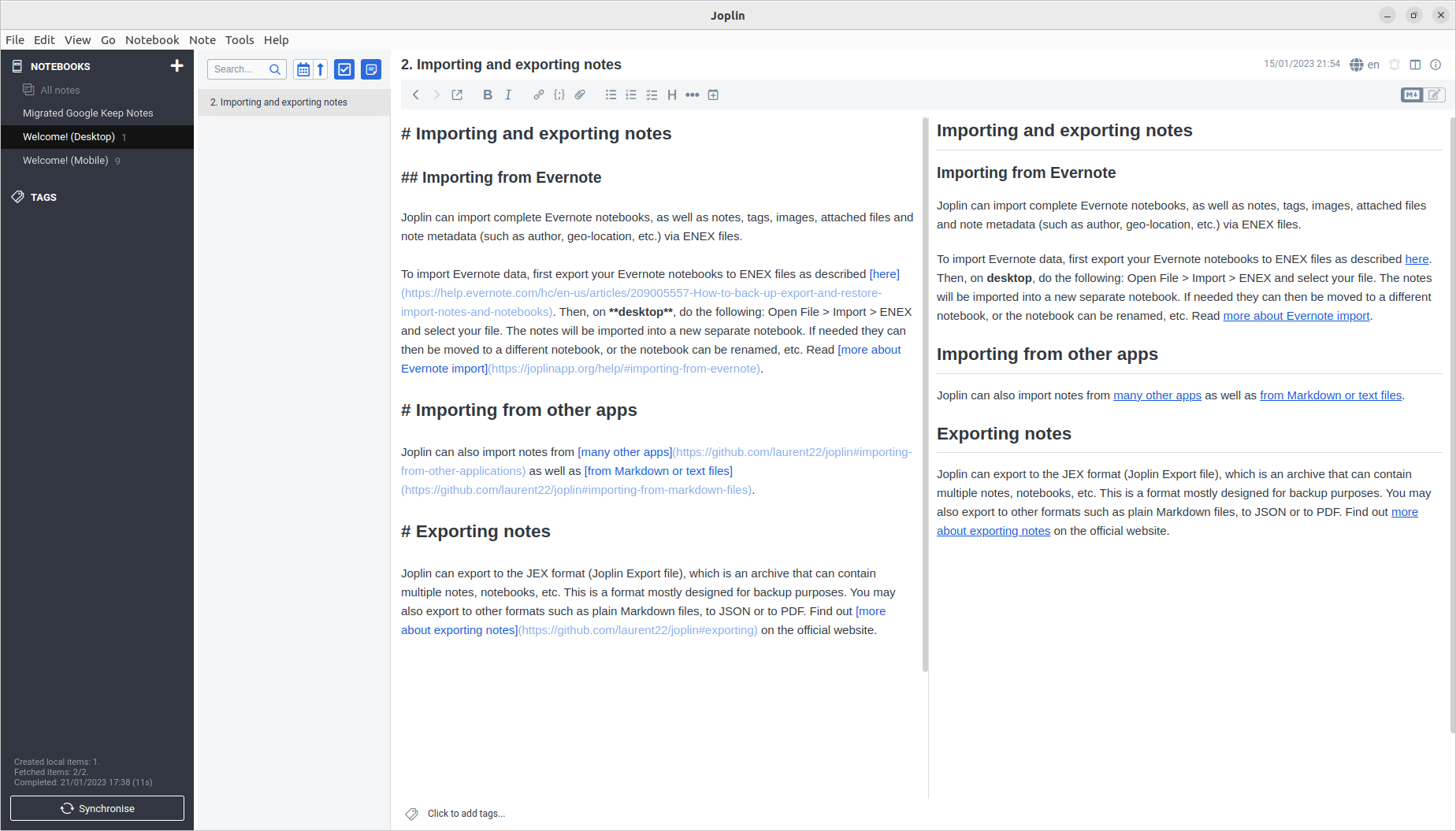Click the NOTEBOOKS section header
The height and width of the screenshot is (831, 1456).
(60, 67)
